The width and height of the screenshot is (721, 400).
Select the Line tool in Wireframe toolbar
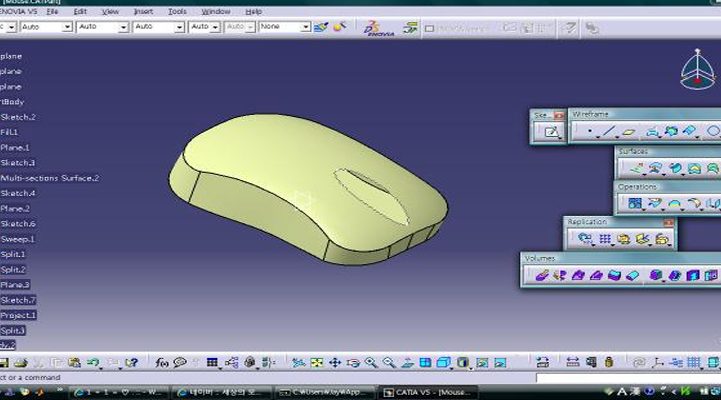coord(609,131)
